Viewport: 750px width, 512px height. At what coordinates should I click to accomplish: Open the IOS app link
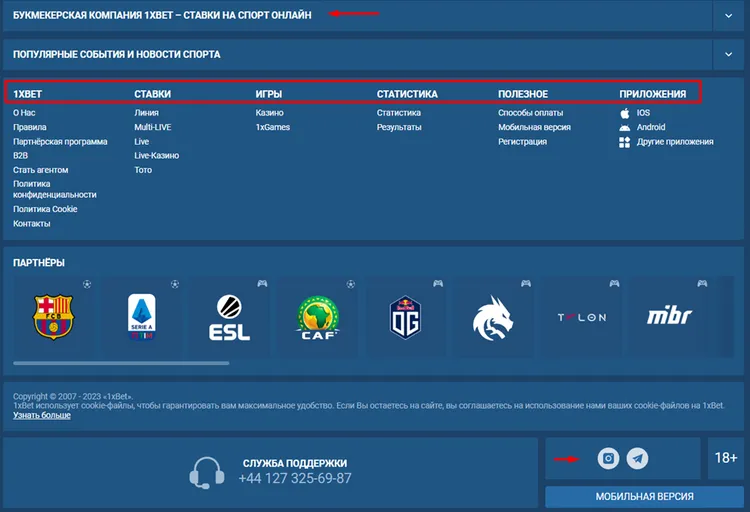point(643,113)
